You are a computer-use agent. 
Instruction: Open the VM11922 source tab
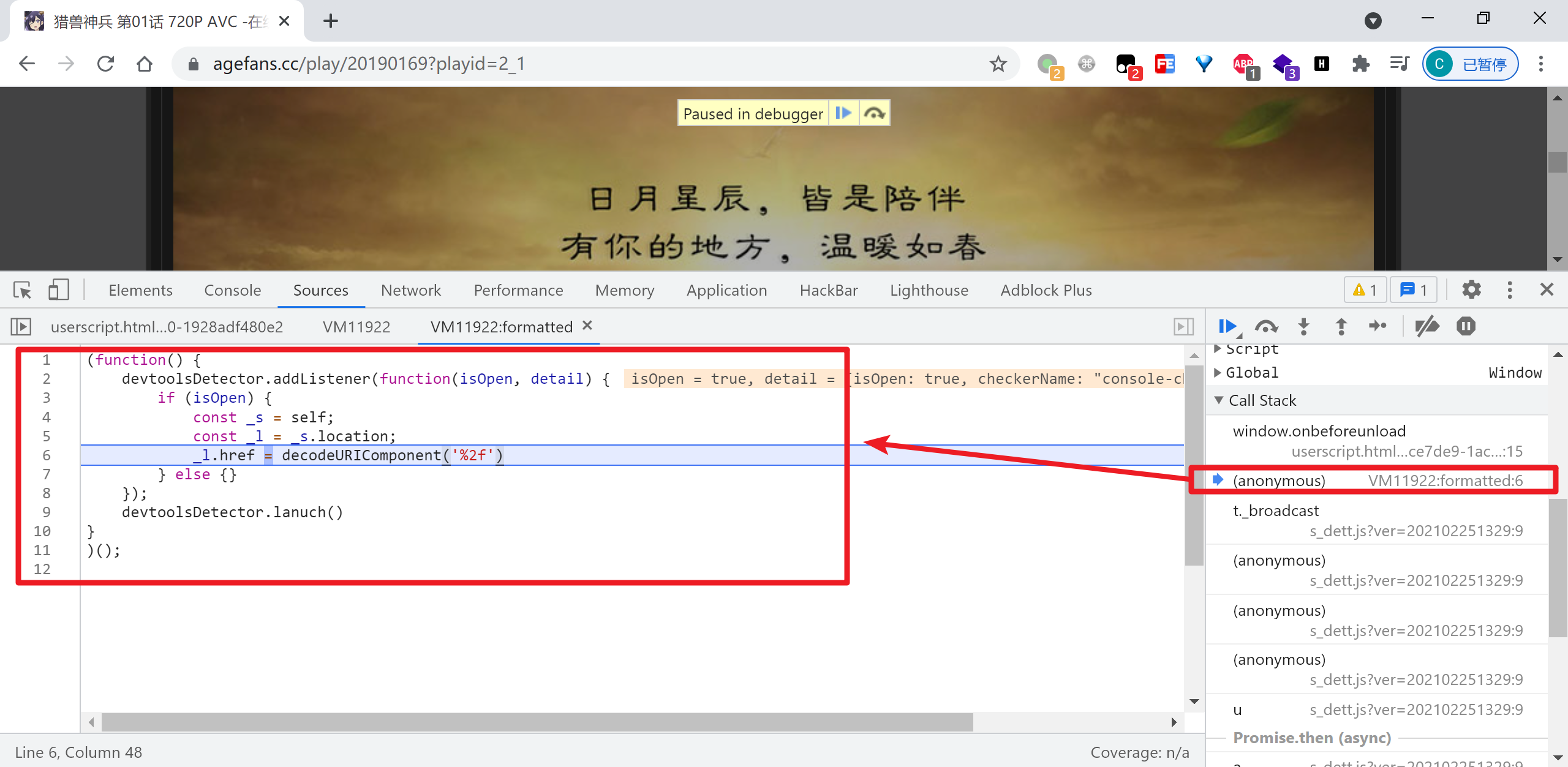click(x=356, y=327)
